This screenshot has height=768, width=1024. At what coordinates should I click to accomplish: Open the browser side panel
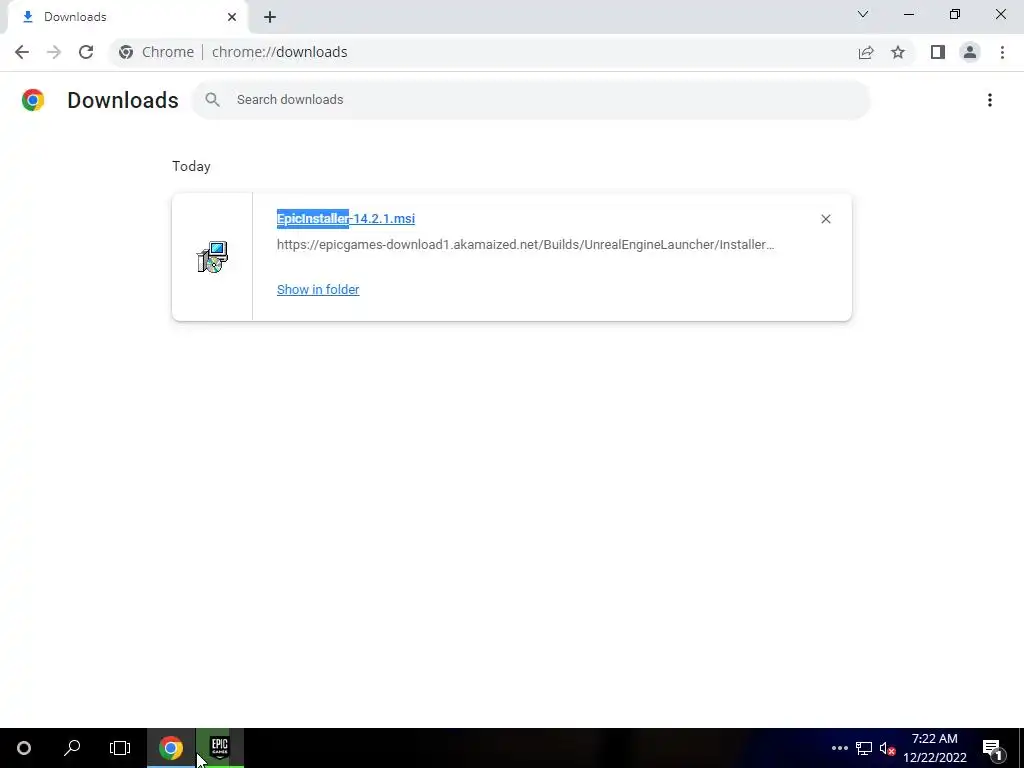click(938, 52)
